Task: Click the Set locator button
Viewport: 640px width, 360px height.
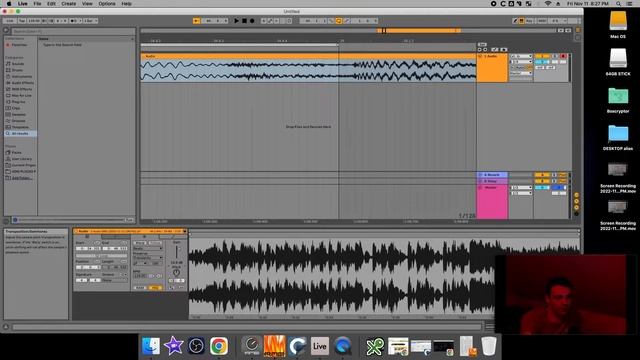Action: pos(482,44)
